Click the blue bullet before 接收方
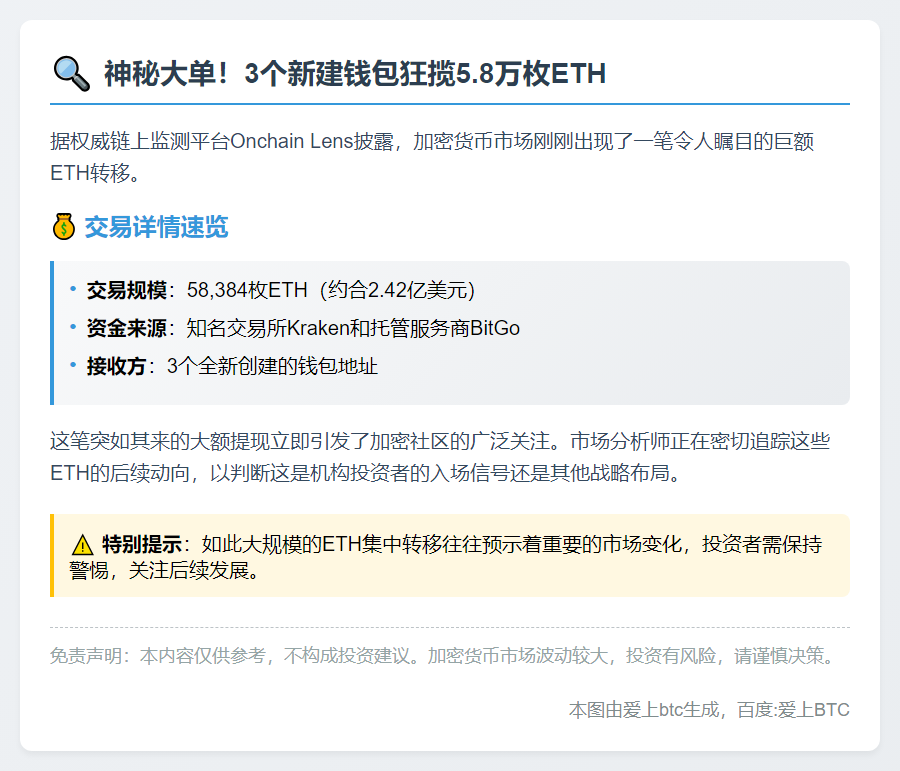 (73, 365)
